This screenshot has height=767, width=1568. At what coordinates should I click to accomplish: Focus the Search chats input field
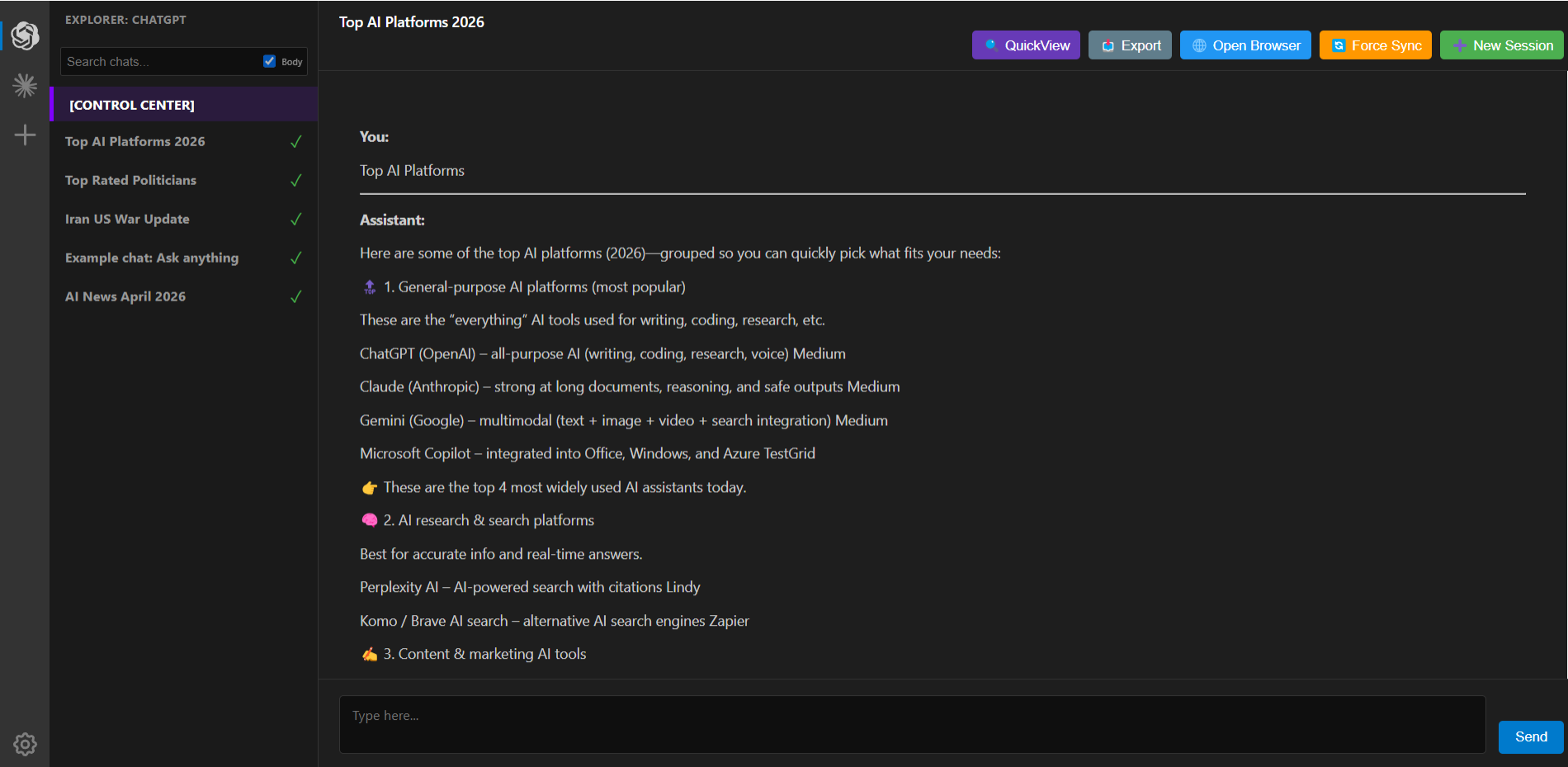161,62
